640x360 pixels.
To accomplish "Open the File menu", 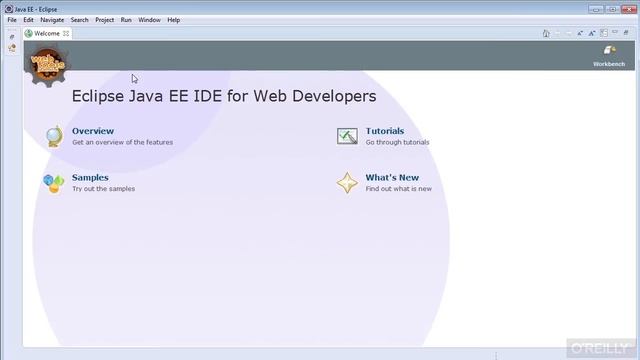I will pyautogui.click(x=12, y=20).
